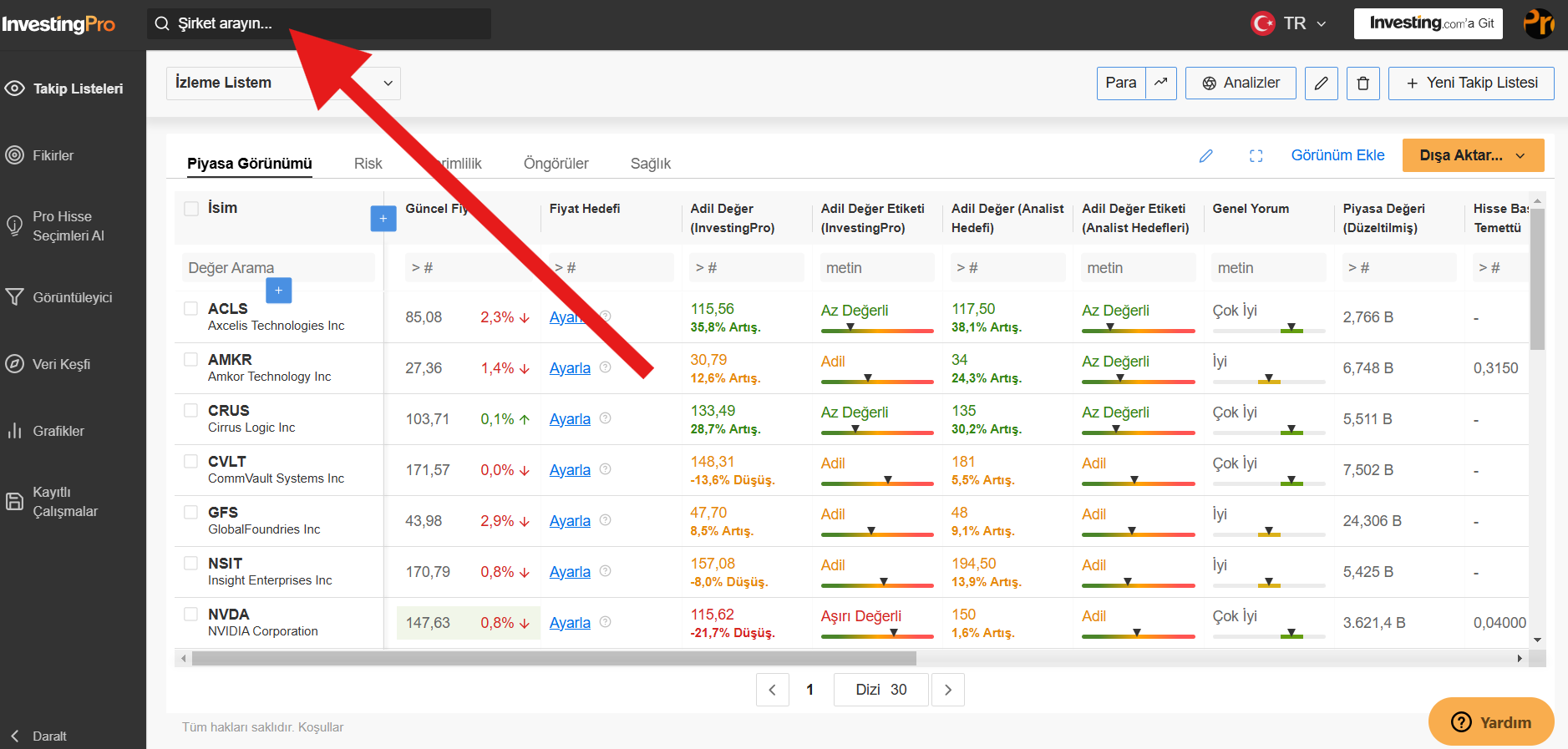Check the AMKR row checkbox

pyautogui.click(x=191, y=360)
